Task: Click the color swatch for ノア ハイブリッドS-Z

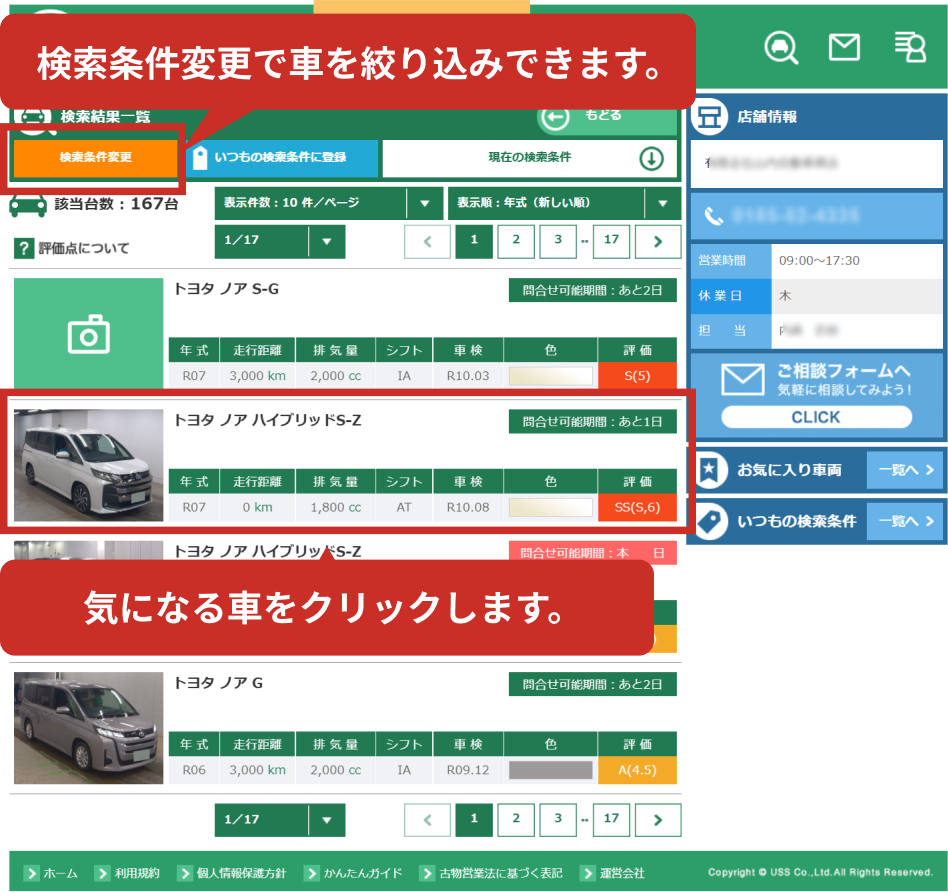Action: tap(549, 508)
